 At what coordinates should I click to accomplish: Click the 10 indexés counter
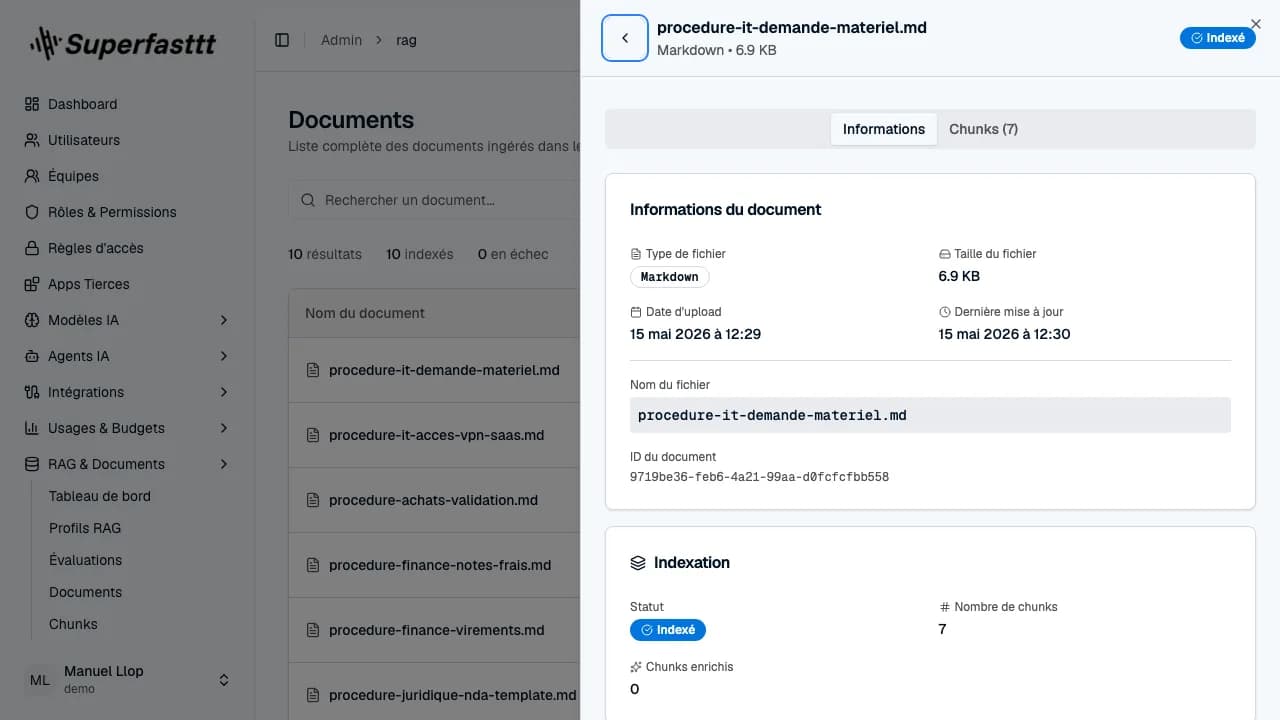420,254
